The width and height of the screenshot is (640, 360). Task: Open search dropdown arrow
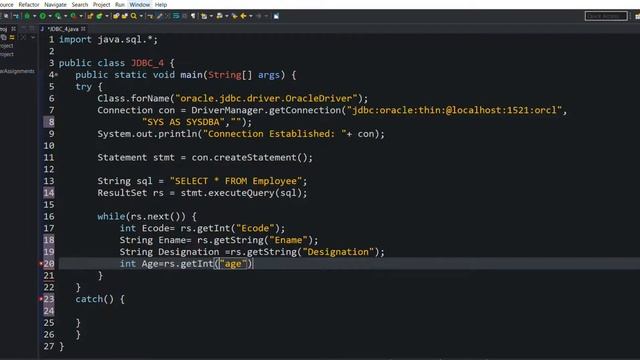click(141, 16)
